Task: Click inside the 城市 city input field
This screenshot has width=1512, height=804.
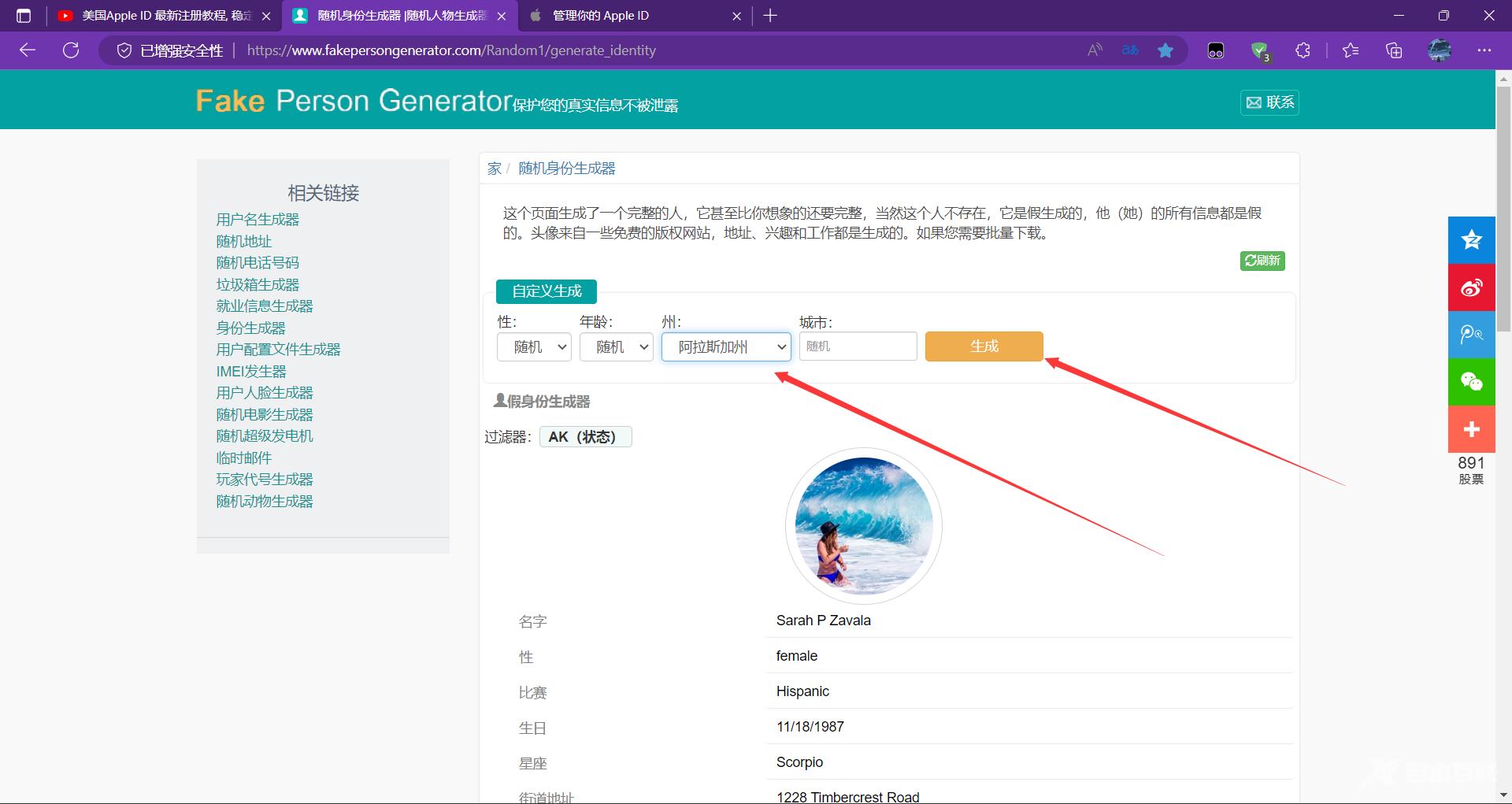Action: (x=858, y=346)
